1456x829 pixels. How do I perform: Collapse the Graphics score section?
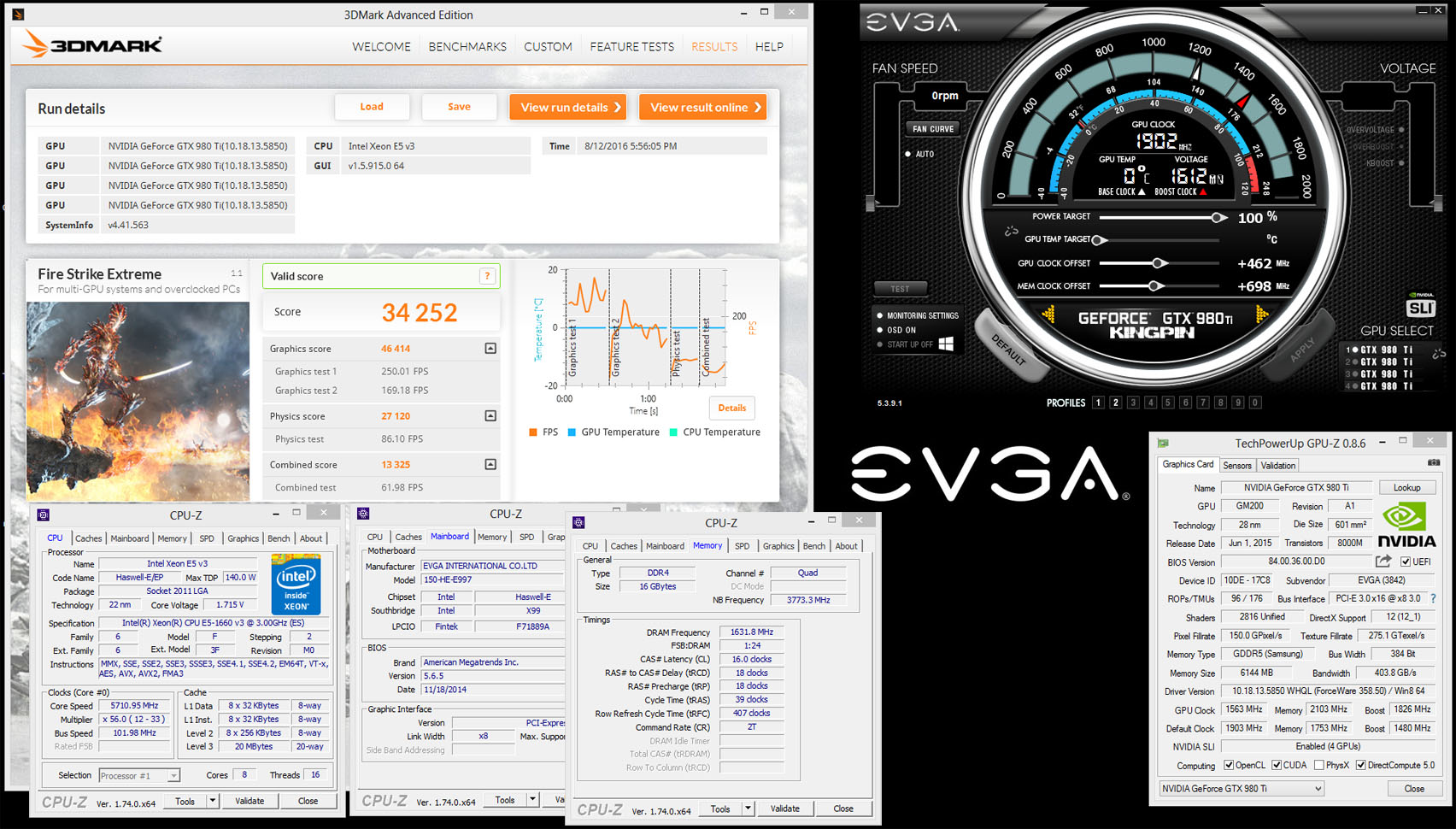[490, 348]
